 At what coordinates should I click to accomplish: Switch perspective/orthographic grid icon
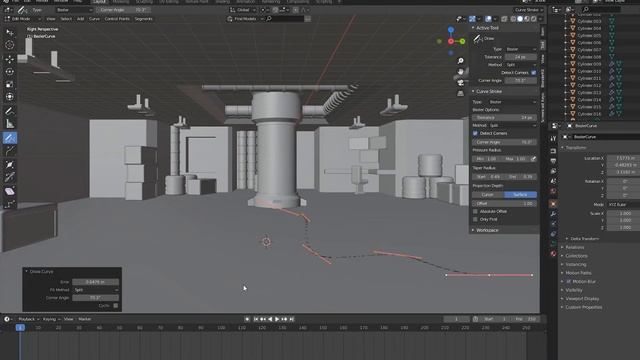coord(460,93)
